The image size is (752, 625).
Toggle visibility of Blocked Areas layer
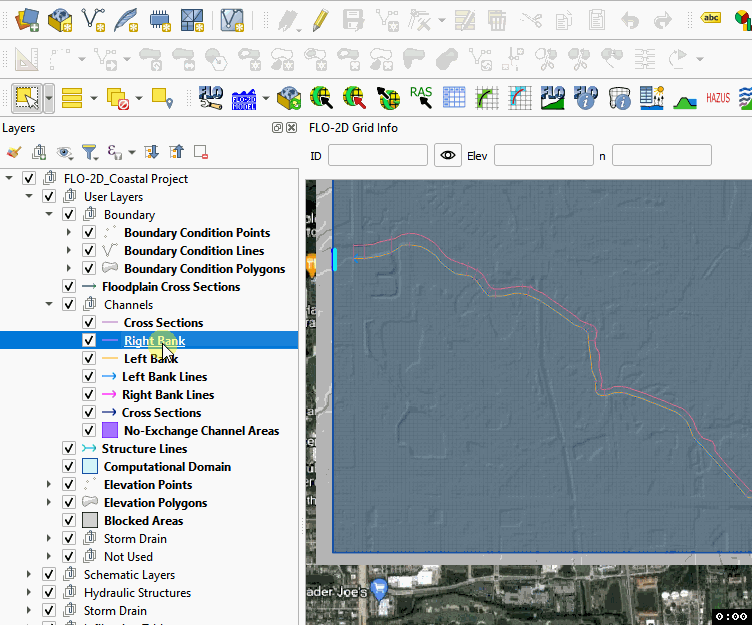point(69,521)
